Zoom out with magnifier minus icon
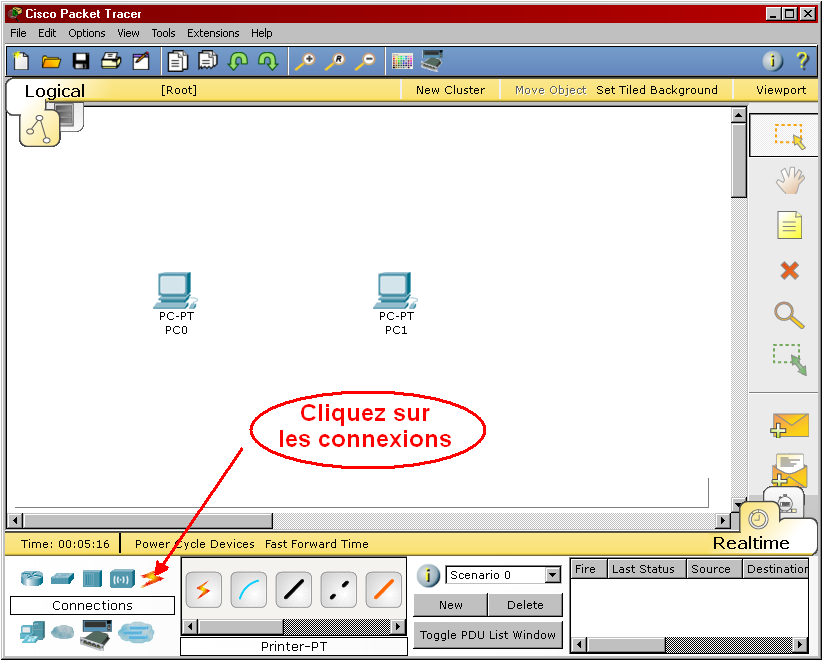Image resolution: width=824 pixels, height=662 pixels. coord(365,61)
